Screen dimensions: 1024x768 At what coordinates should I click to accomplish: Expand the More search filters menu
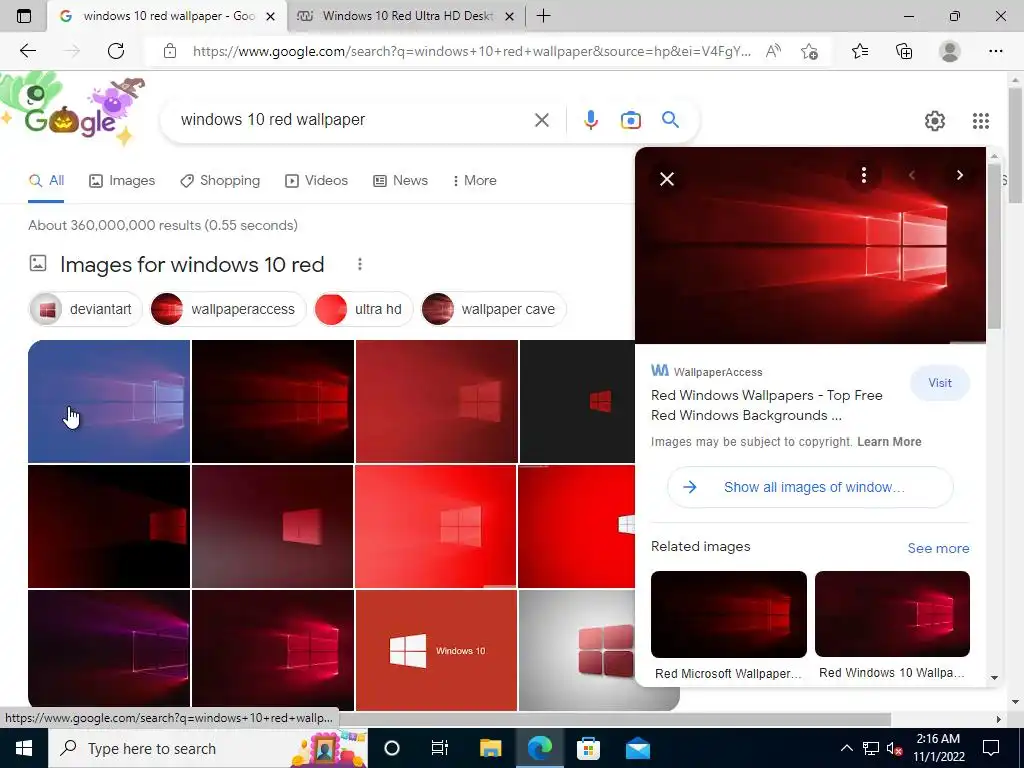(x=475, y=181)
